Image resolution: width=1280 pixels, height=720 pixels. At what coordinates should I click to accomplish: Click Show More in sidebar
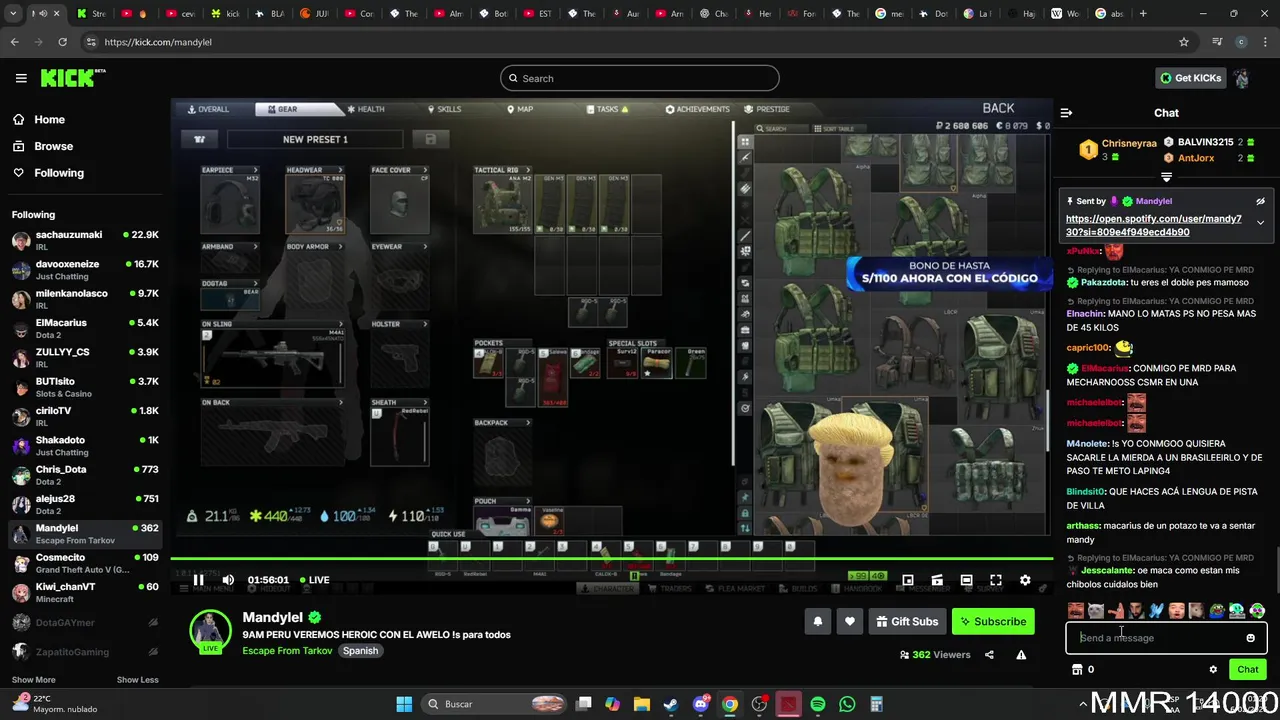tap(33, 680)
